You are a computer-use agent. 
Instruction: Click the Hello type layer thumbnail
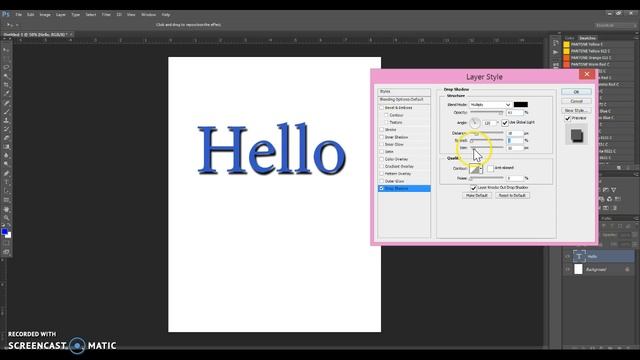point(579,256)
